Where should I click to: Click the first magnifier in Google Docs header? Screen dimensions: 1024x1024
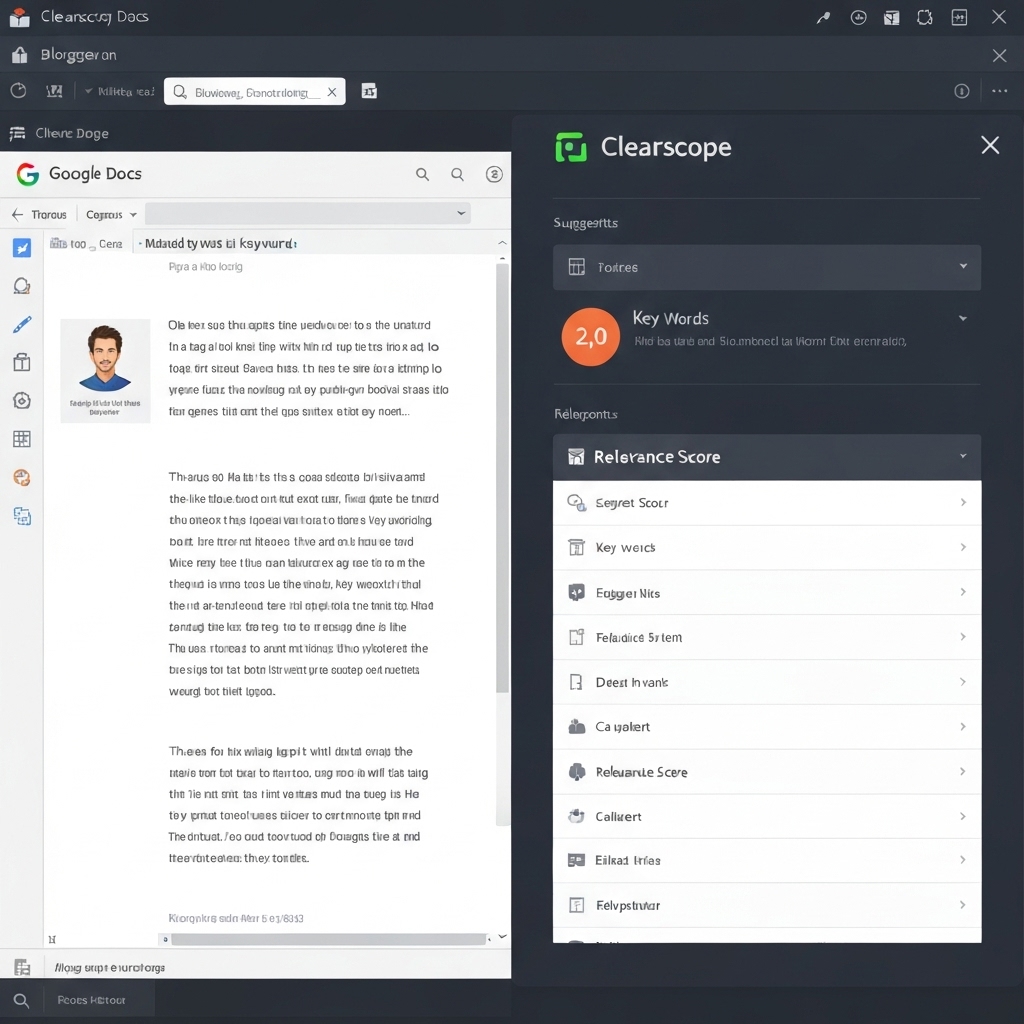point(423,174)
